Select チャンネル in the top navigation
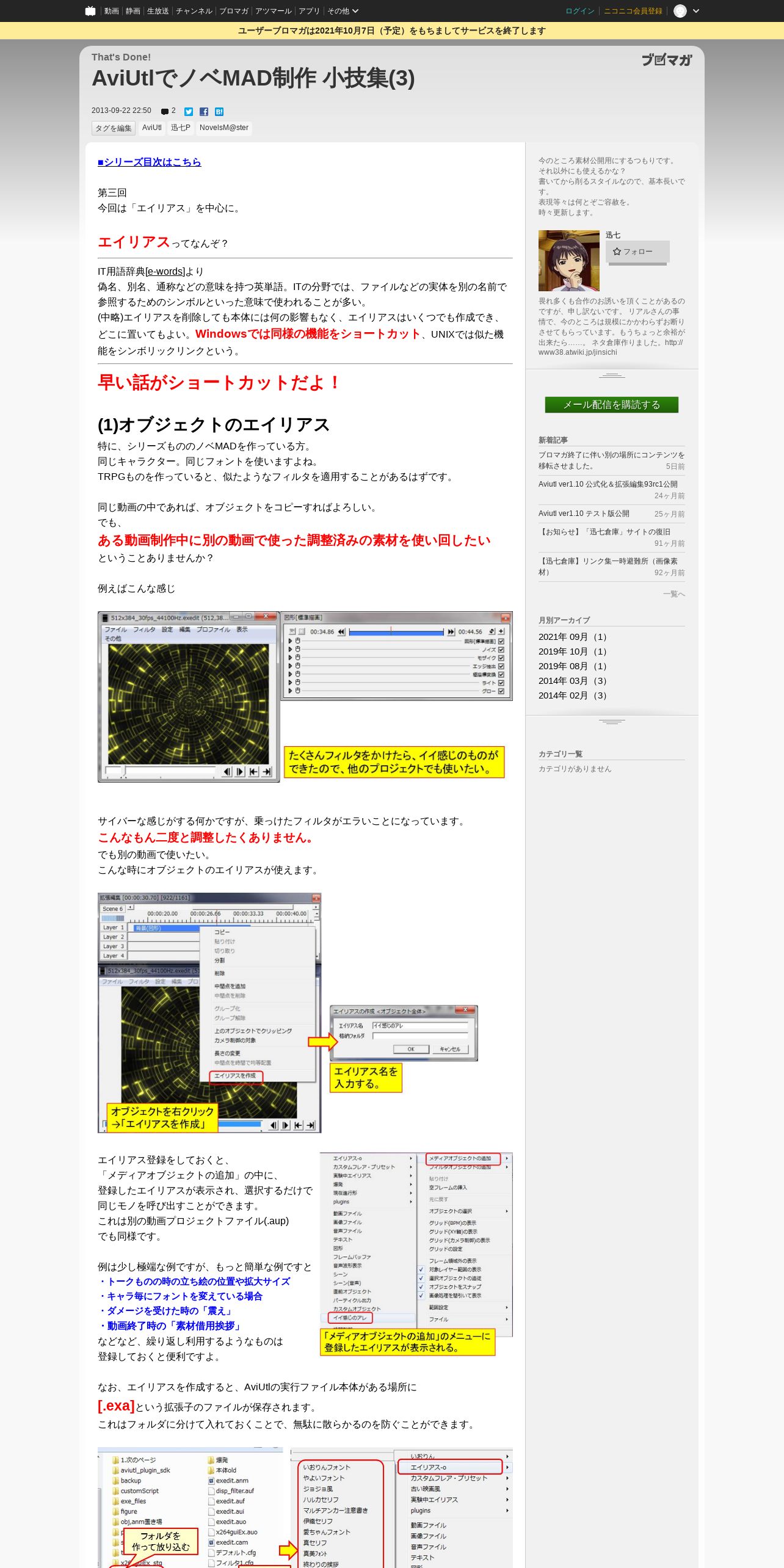 click(194, 11)
